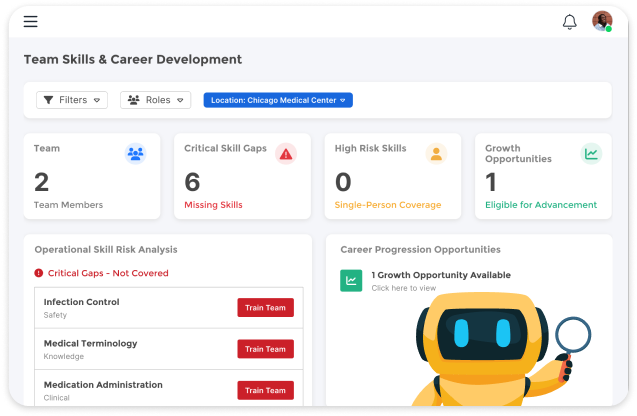Select 'Missing Skills' label
The height and width of the screenshot is (416, 637).
213,205
